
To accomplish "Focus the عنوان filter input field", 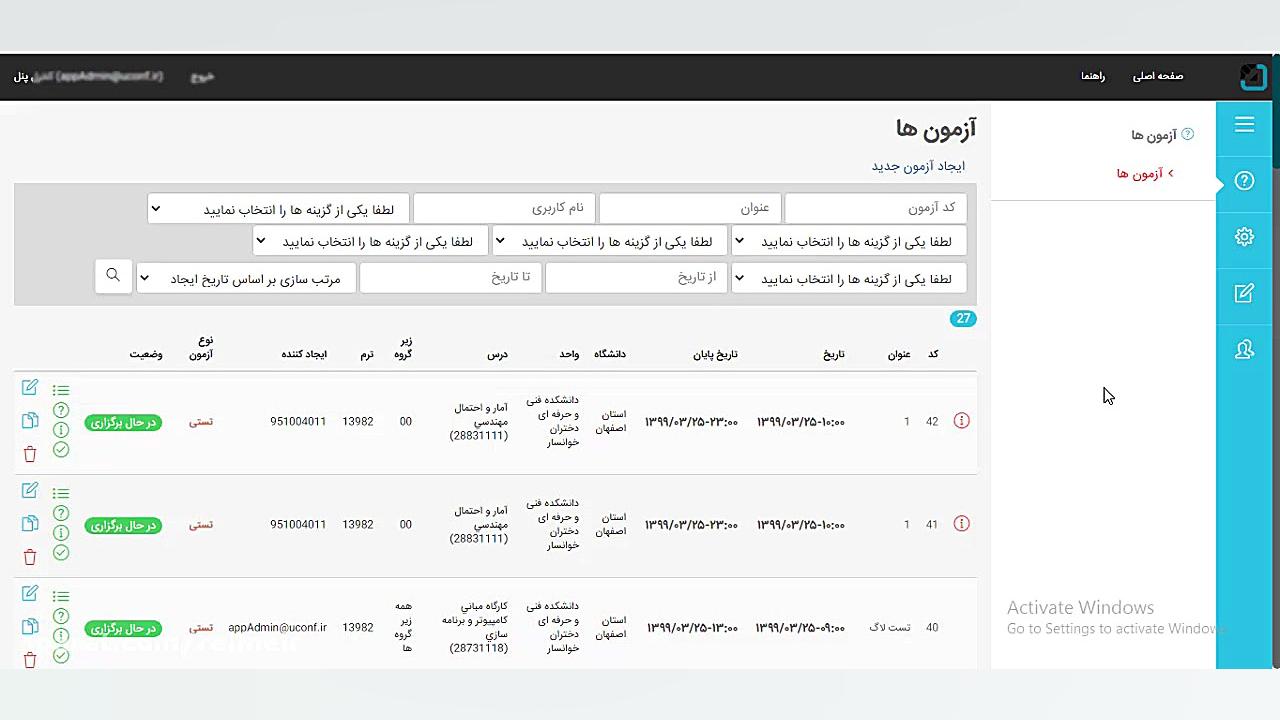I will (690, 208).
